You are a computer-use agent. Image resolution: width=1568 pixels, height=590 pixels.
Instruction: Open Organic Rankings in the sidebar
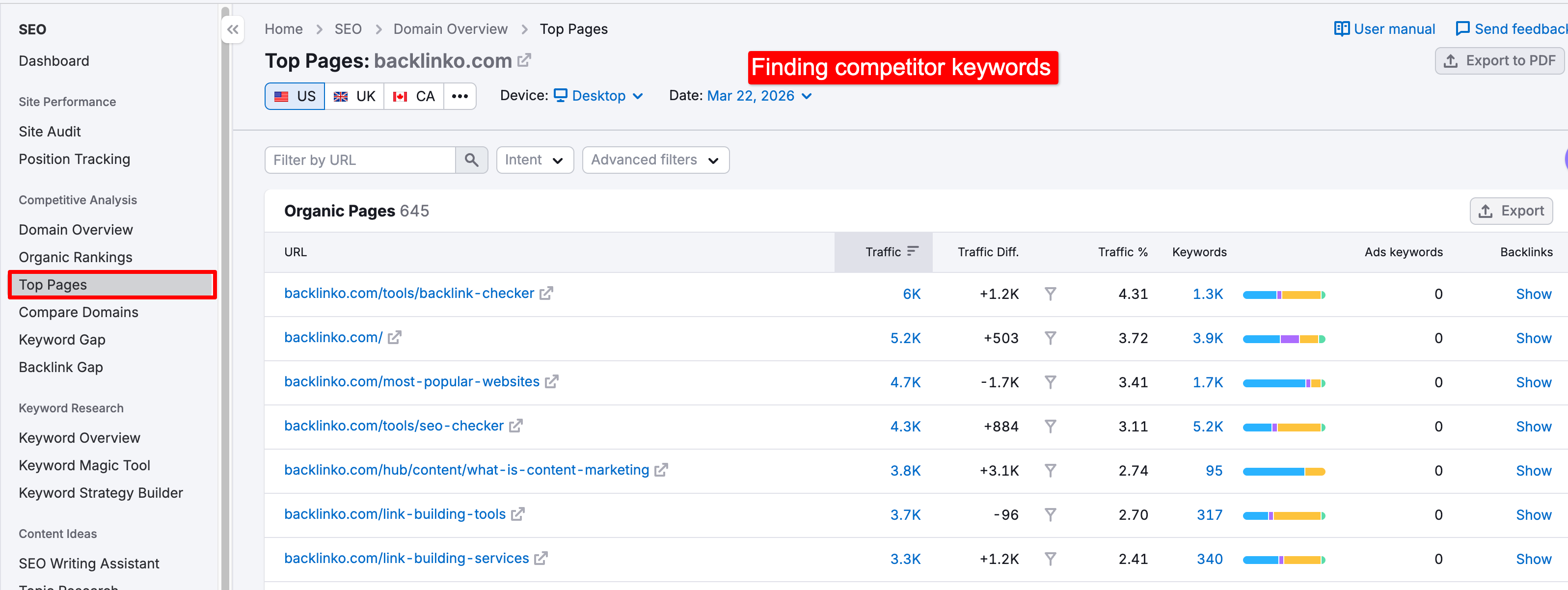pyautogui.click(x=76, y=257)
